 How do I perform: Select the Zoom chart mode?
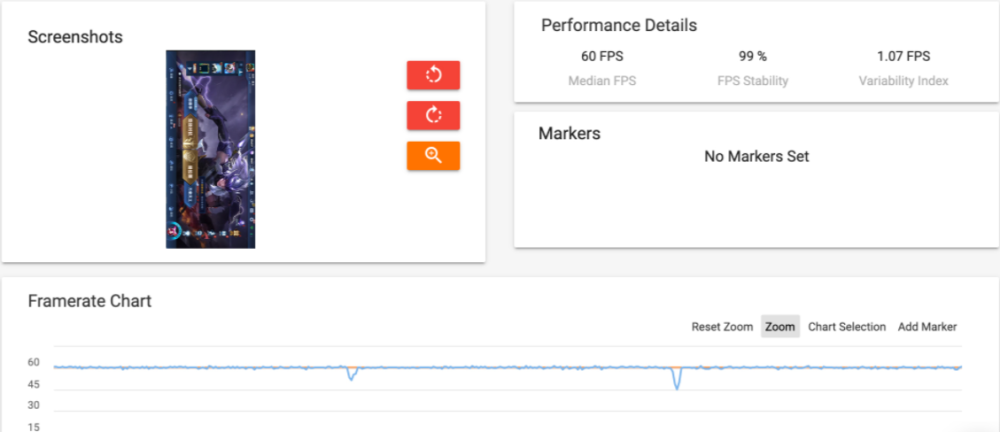pos(780,327)
